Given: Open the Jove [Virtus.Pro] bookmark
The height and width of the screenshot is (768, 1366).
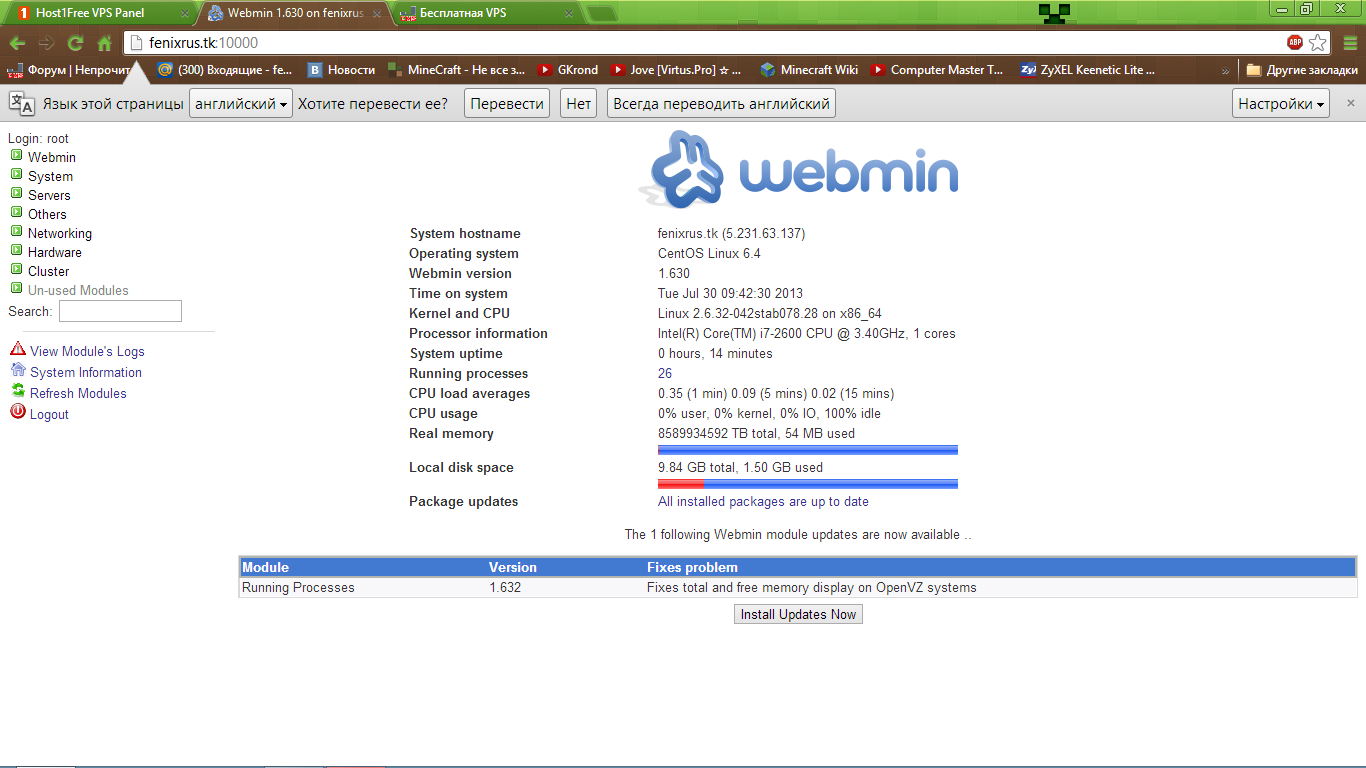Looking at the screenshot, I should point(677,70).
